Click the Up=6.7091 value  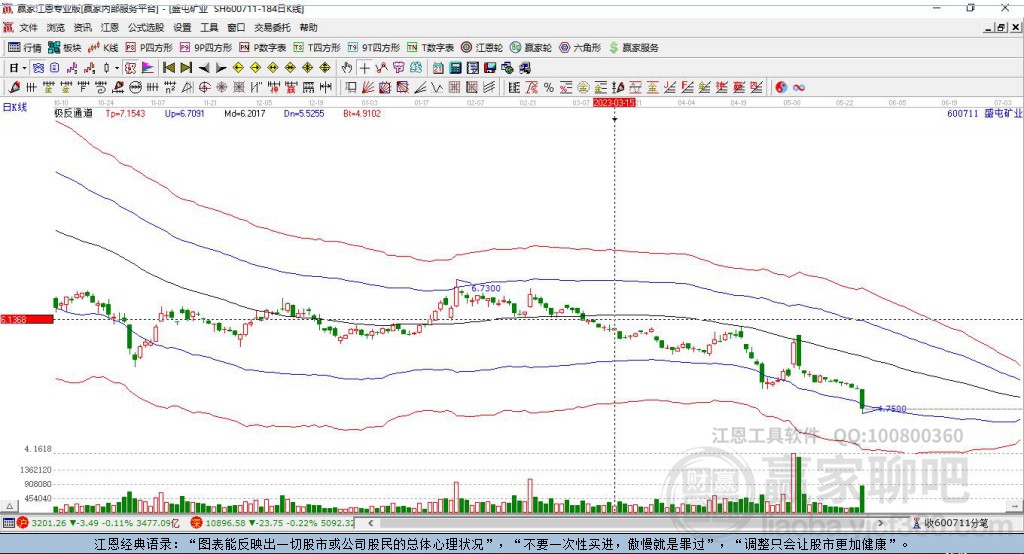tap(185, 114)
